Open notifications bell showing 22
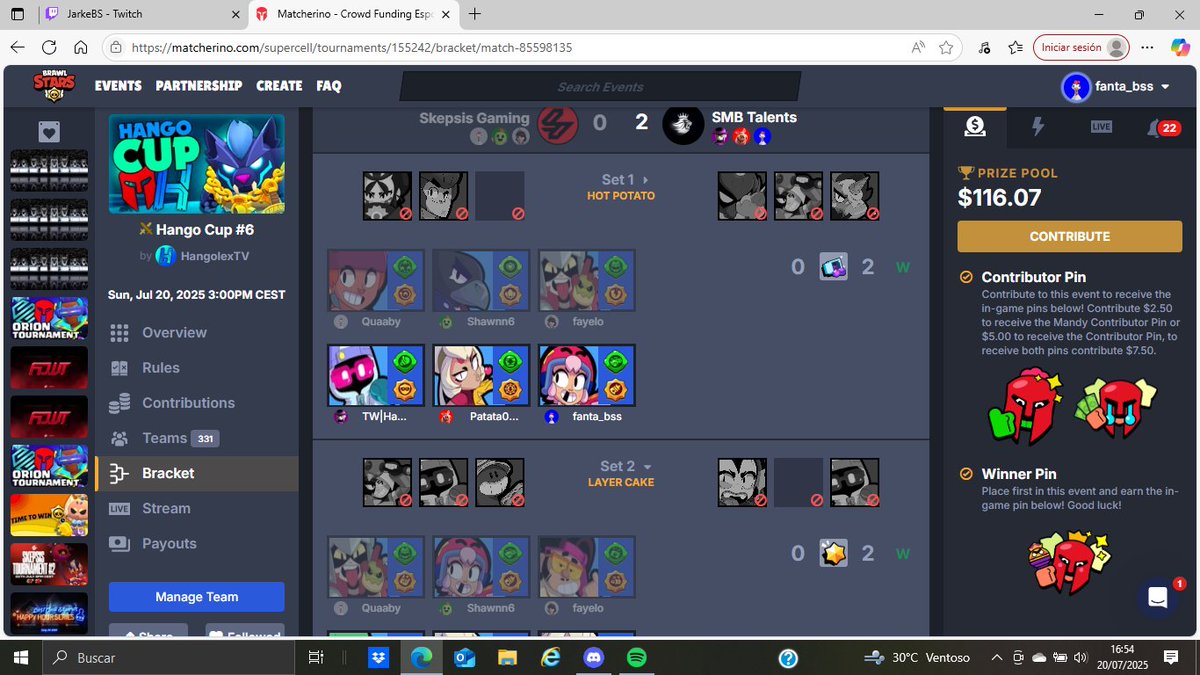 click(x=1164, y=127)
